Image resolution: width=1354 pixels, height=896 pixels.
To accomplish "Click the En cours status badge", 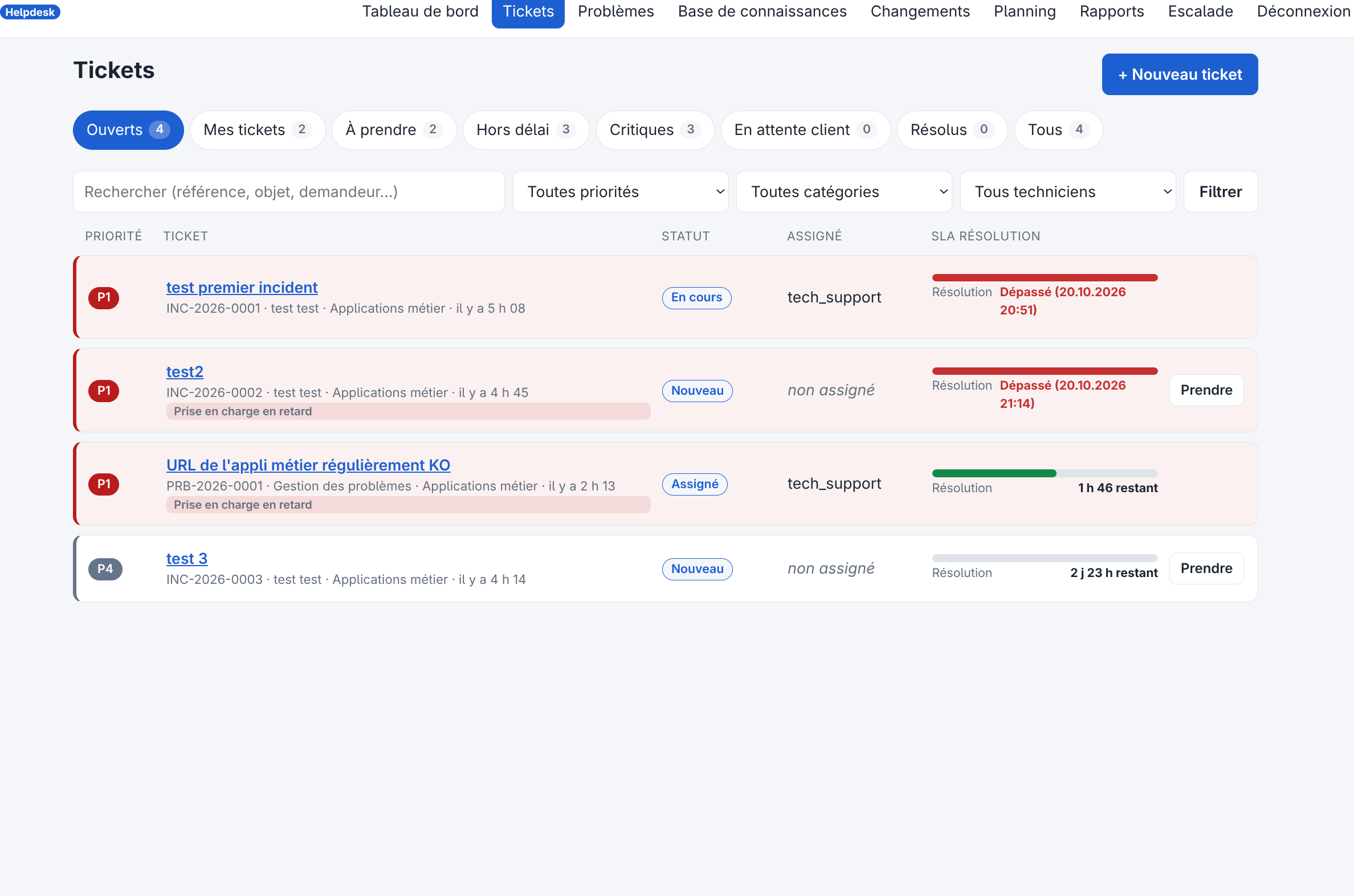I will click(696, 297).
